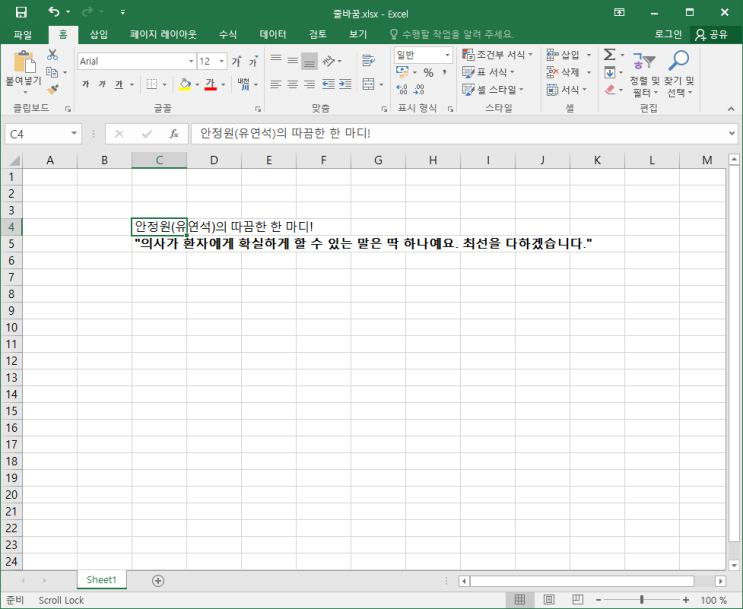Screen dimensions: 743x609
Task: Click the Sign in (로그인) link
Action: point(668,34)
